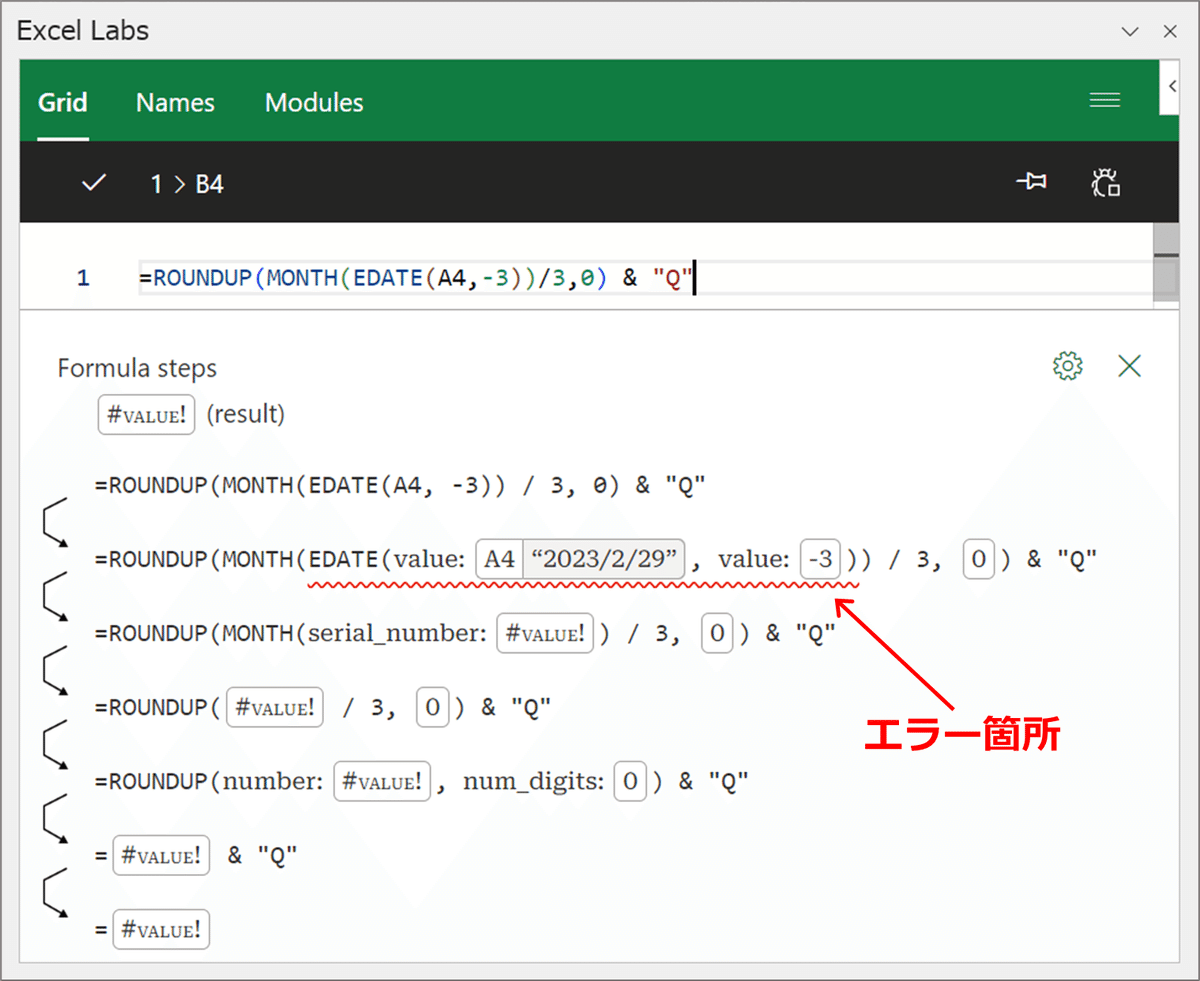Open the debugger with the bug icon
The width and height of the screenshot is (1200, 981).
pyautogui.click(x=1106, y=182)
